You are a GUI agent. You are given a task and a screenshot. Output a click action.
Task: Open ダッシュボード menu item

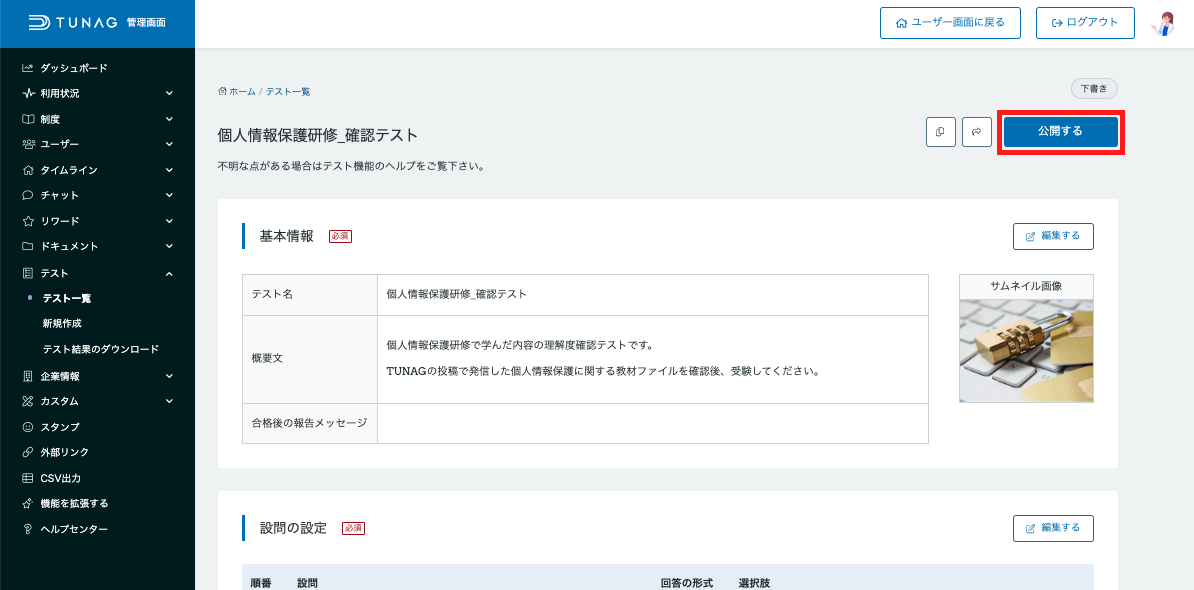74,68
